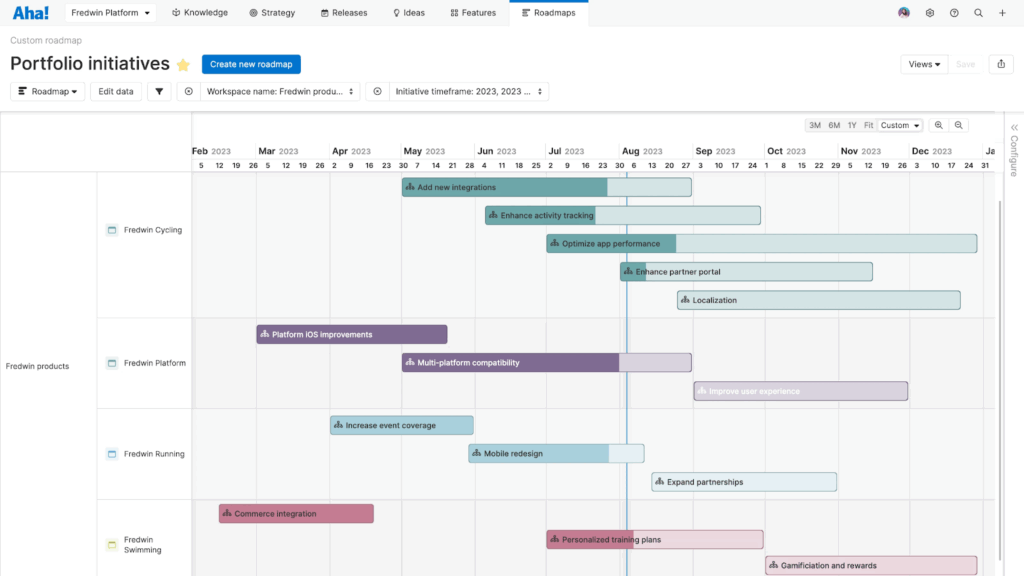Open the settings gear in header
The width and height of the screenshot is (1024, 576).
pos(929,13)
